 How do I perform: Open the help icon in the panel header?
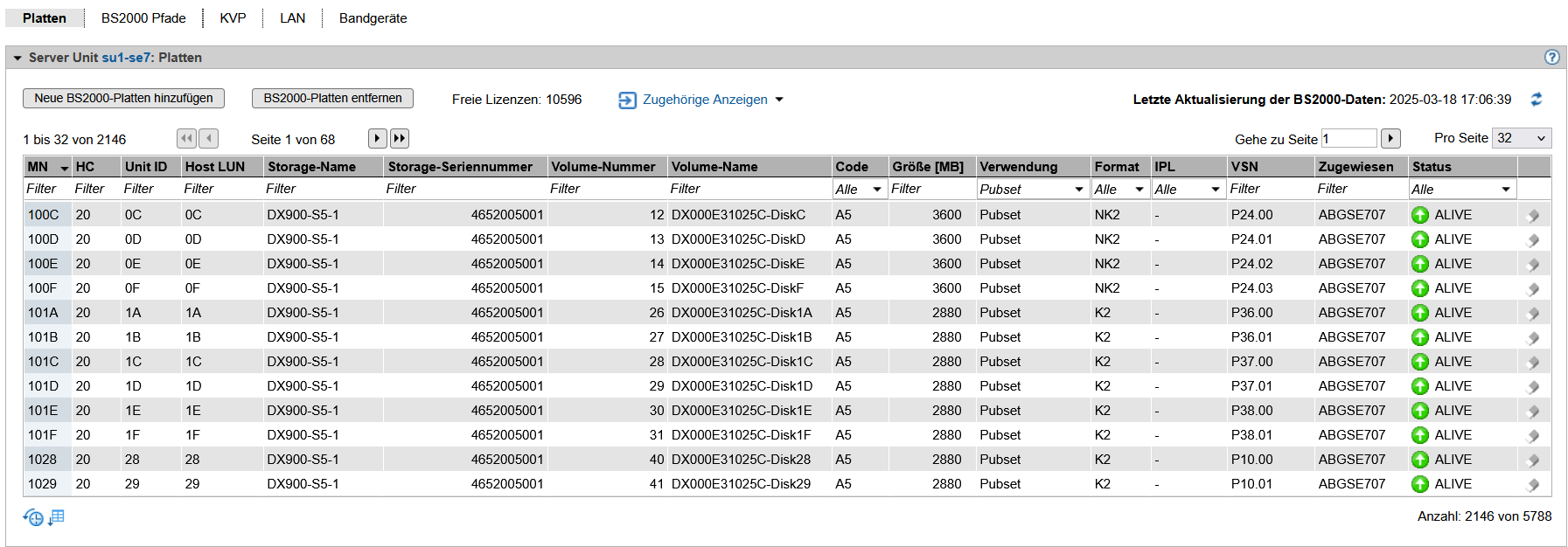tap(1551, 57)
